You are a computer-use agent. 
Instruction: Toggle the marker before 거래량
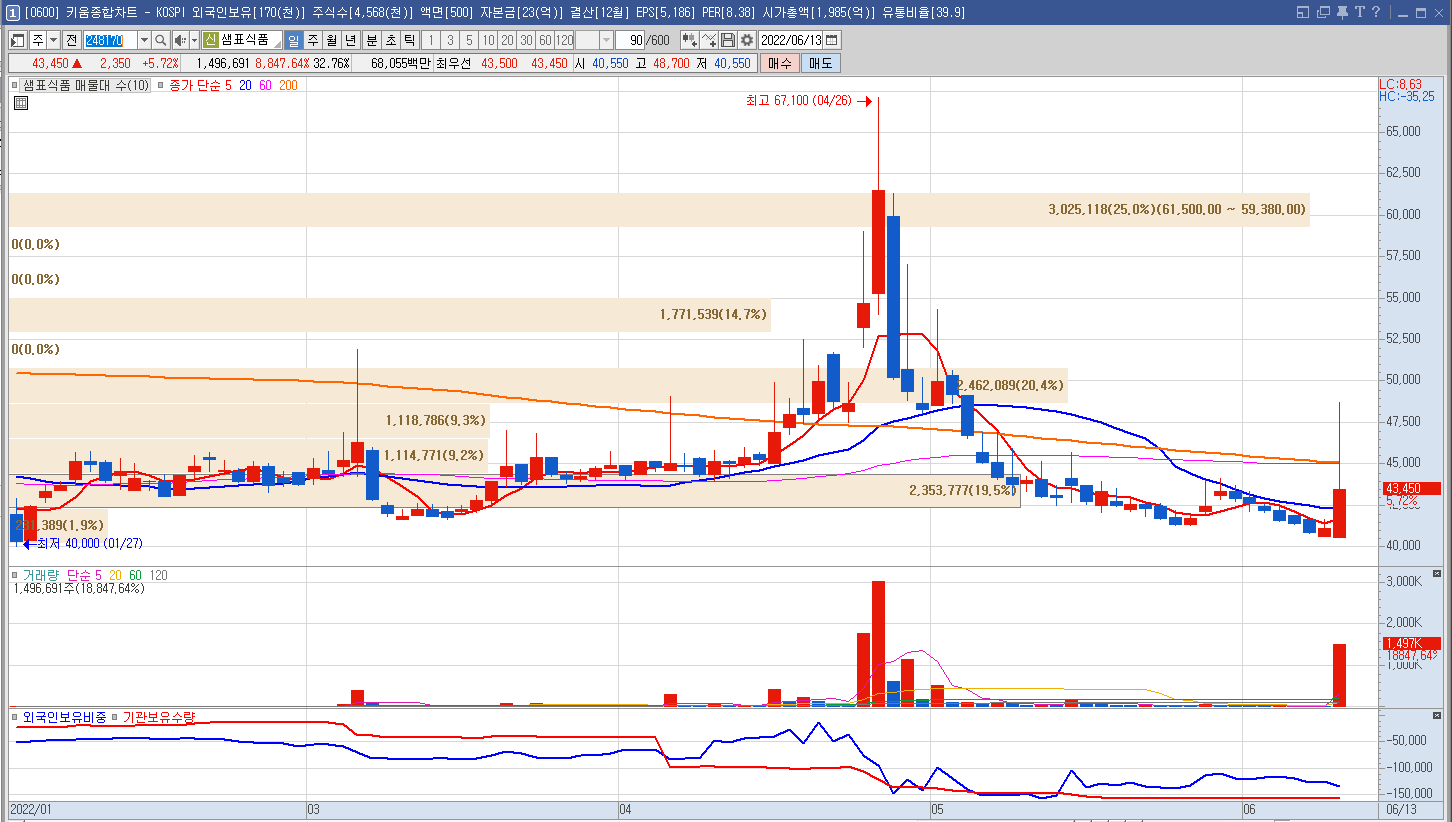coord(15,575)
